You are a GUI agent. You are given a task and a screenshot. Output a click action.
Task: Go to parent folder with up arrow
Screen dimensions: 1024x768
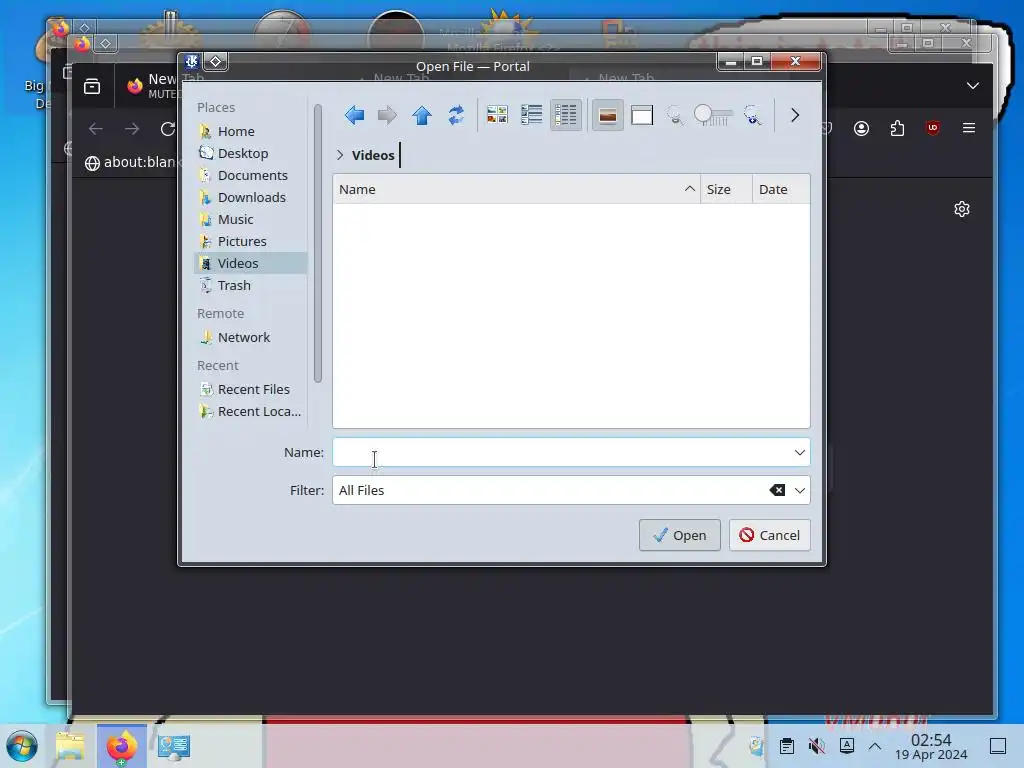click(422, 116)
